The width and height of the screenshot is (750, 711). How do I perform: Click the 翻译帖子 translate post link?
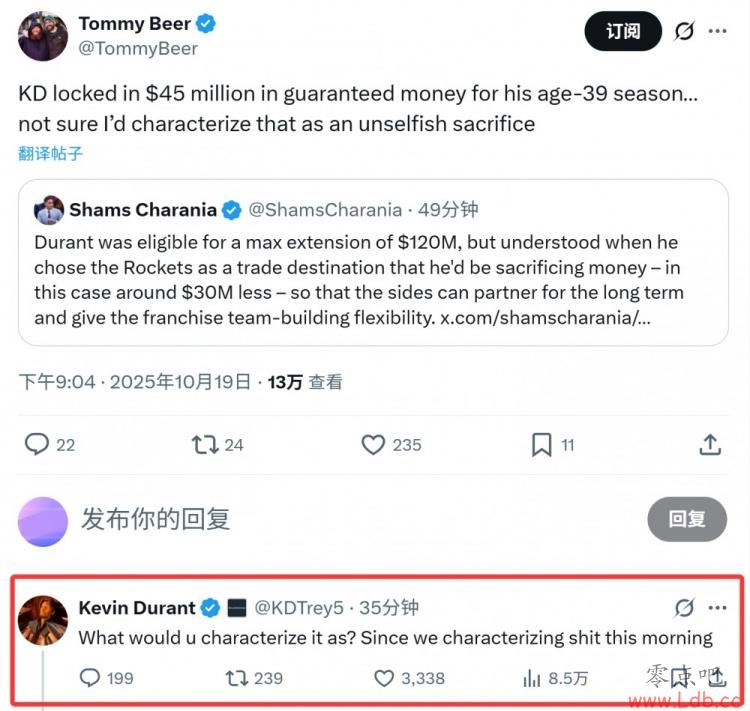coord(50,153)
